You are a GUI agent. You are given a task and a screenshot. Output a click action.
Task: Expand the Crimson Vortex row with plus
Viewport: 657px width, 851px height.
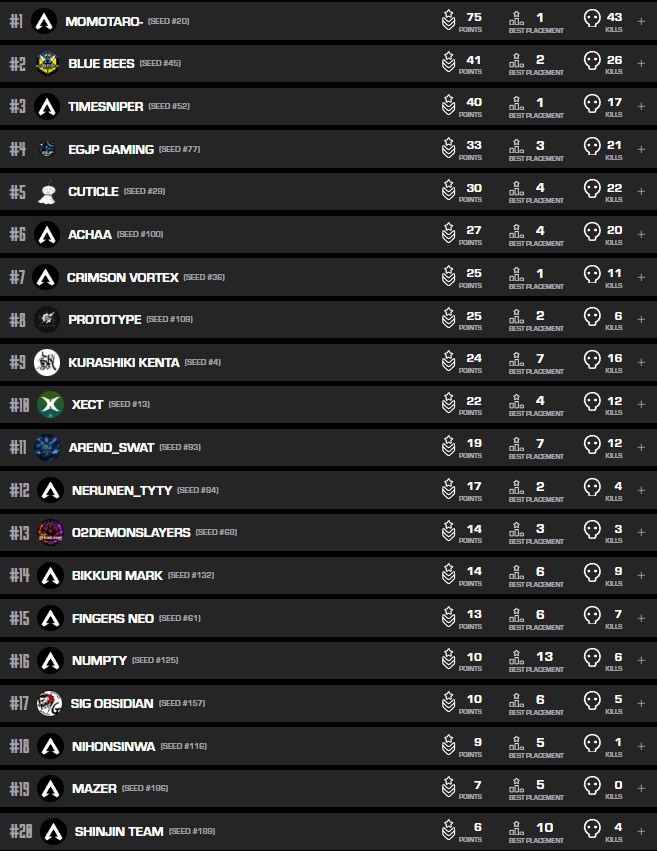641,276
